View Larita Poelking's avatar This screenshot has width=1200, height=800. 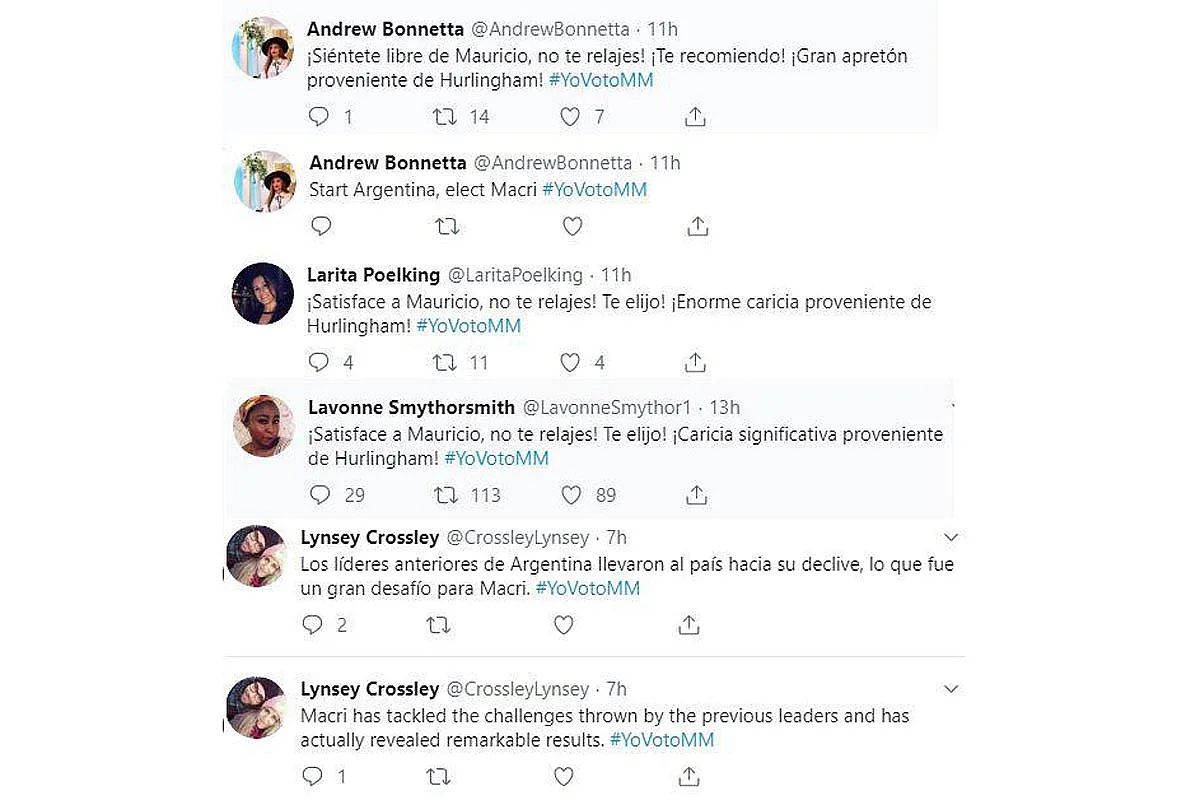(262, 293)
